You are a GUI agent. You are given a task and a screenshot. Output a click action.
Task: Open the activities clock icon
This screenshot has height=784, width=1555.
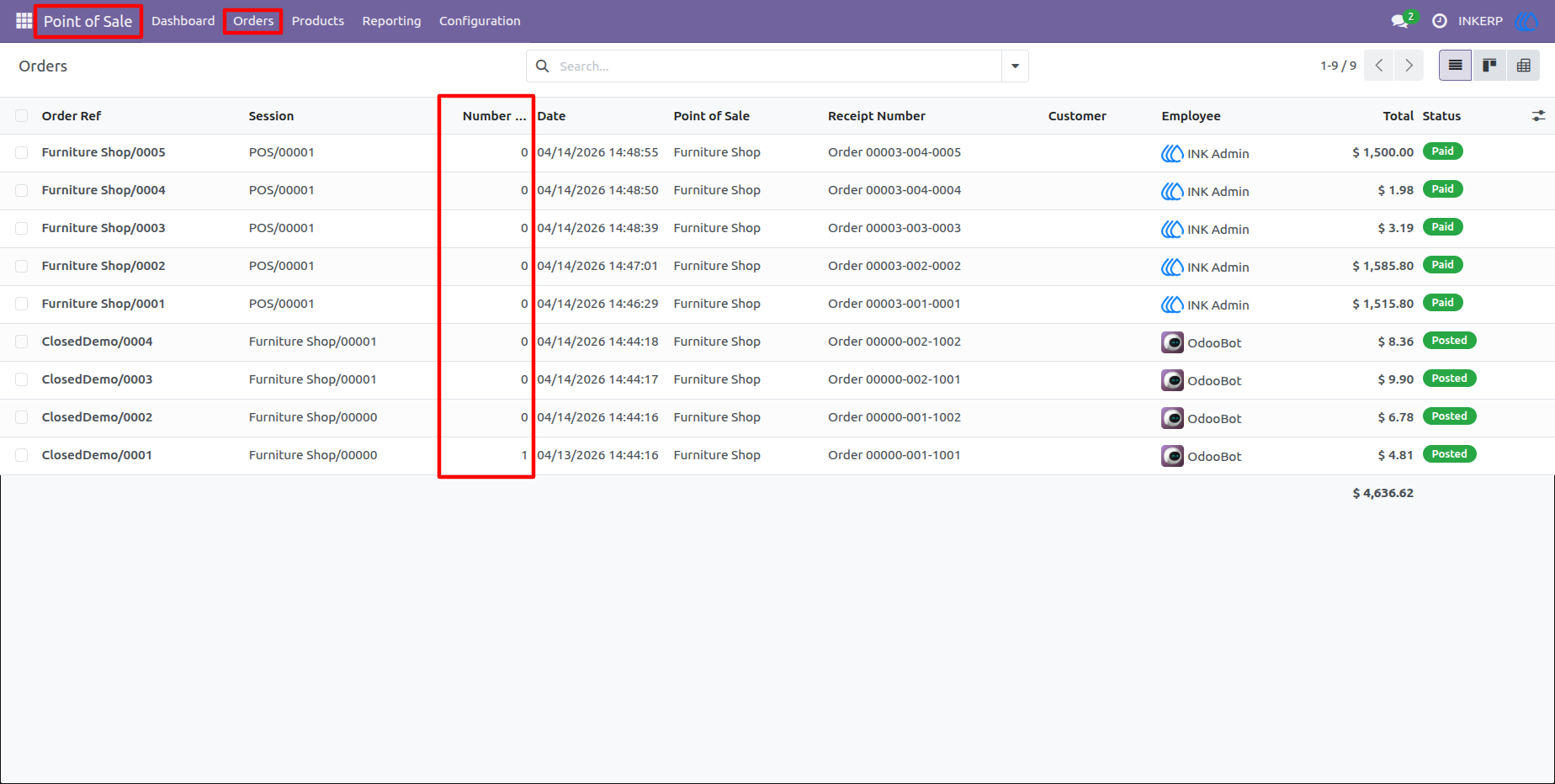point(1440,21)
